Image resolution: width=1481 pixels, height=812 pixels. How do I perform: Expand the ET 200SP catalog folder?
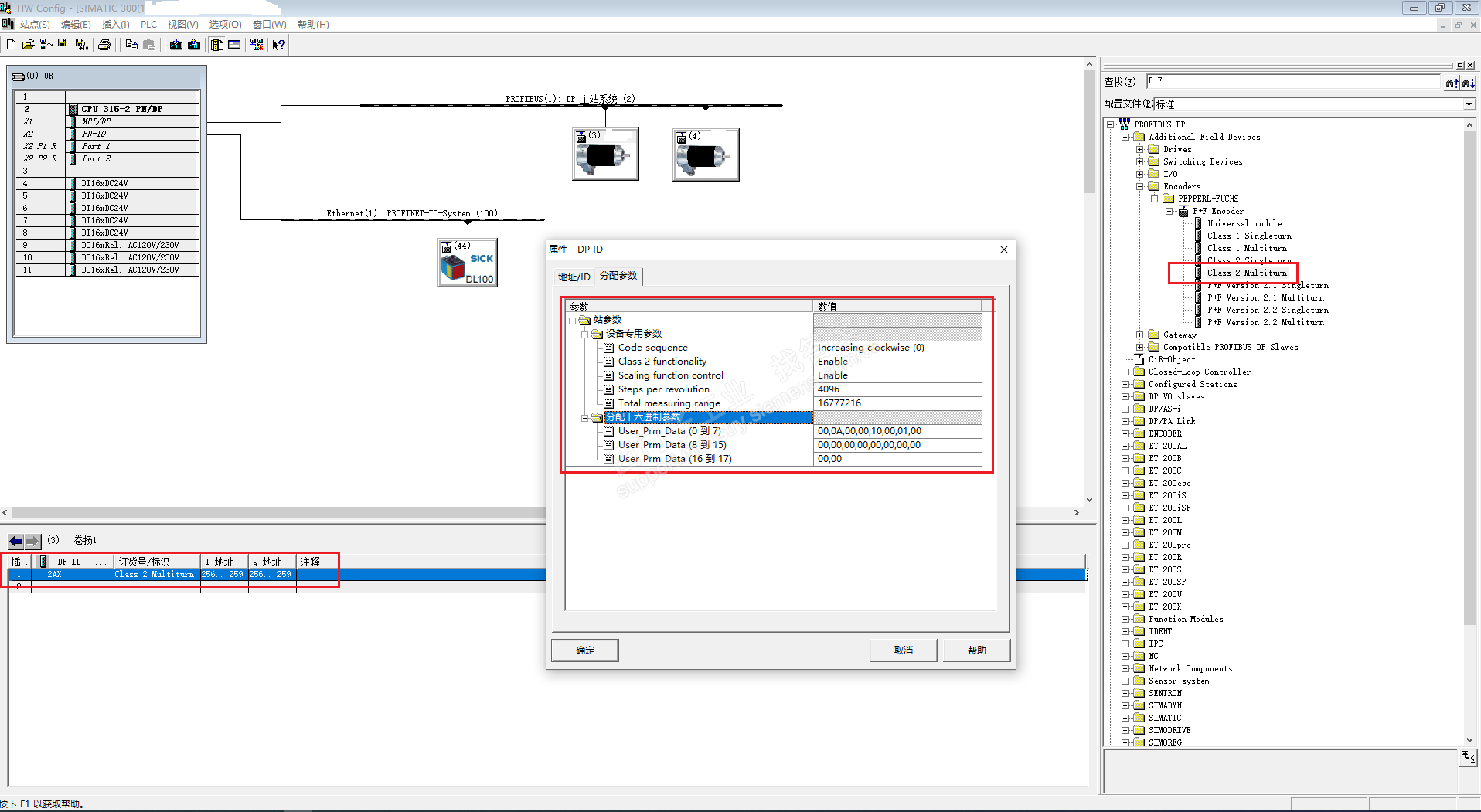click(x=1125, y=582)
